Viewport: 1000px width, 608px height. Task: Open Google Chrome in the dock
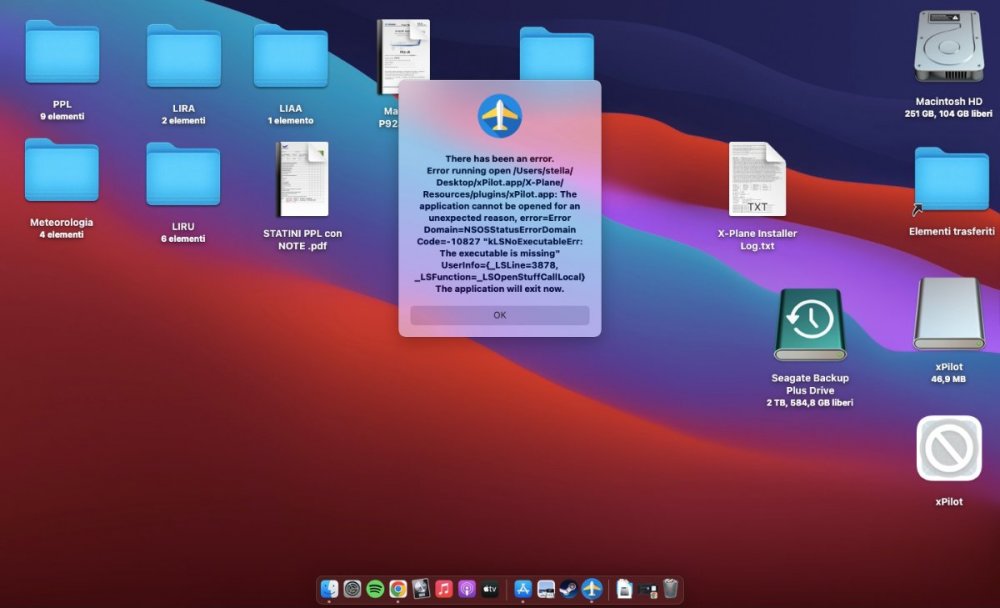click(397, 589)
